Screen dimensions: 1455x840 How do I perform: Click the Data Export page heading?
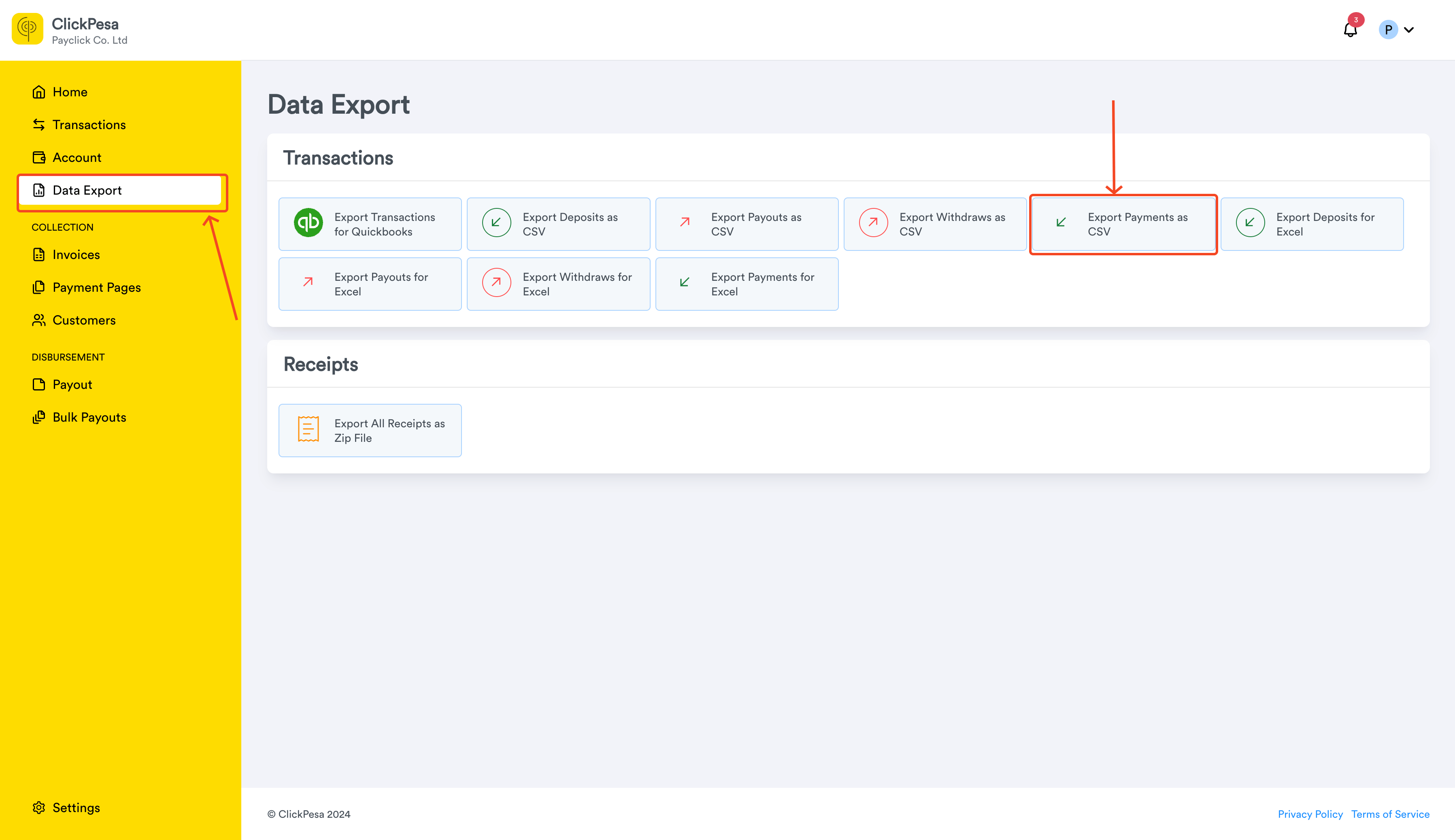(339, 105)
